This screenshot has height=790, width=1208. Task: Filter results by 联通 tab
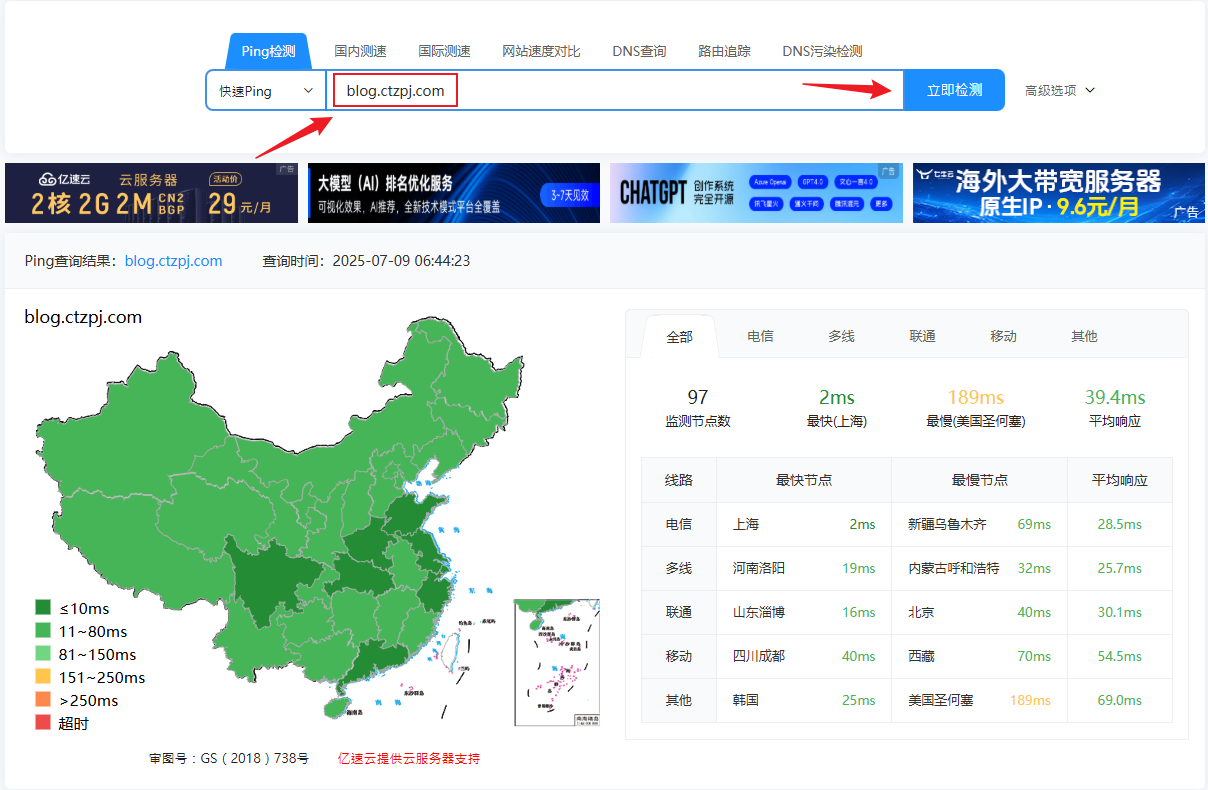click(x=922, y=336)
